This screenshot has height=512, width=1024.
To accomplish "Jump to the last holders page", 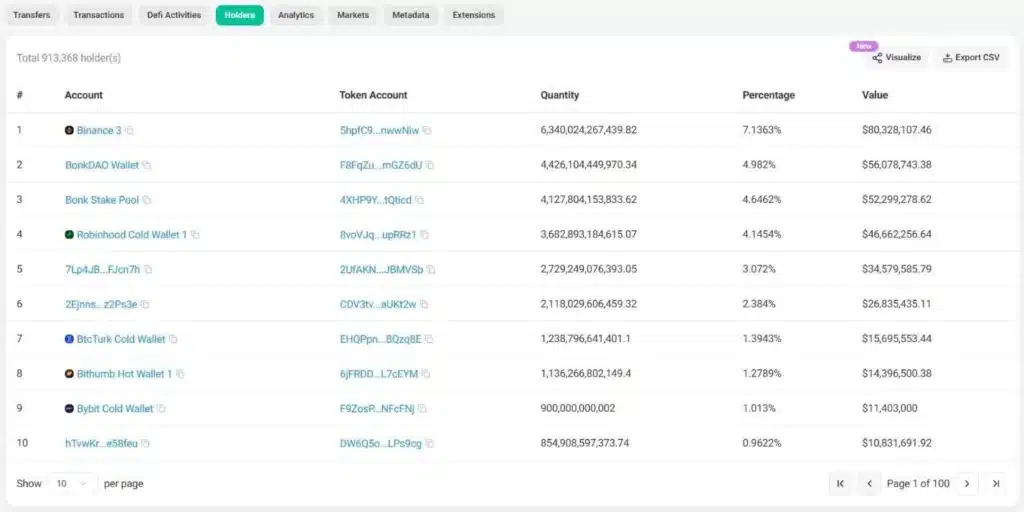I will (x=996, y=483).
